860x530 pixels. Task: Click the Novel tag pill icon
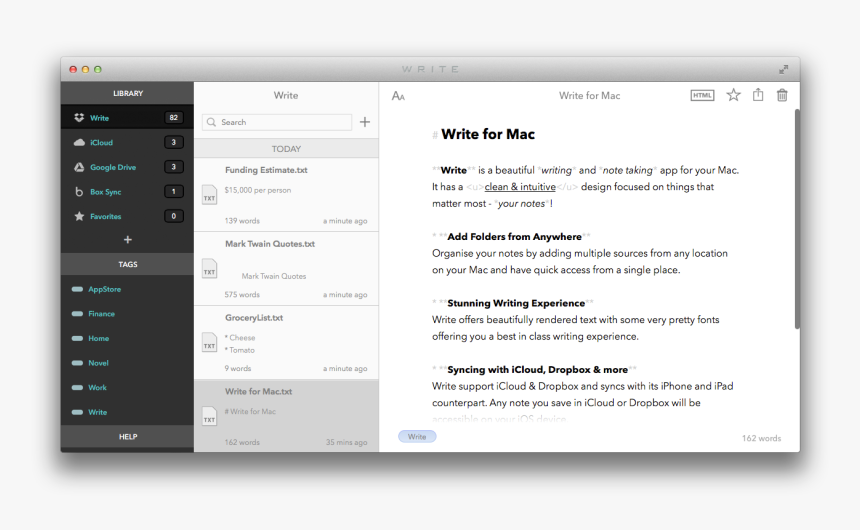pos(77,363)
